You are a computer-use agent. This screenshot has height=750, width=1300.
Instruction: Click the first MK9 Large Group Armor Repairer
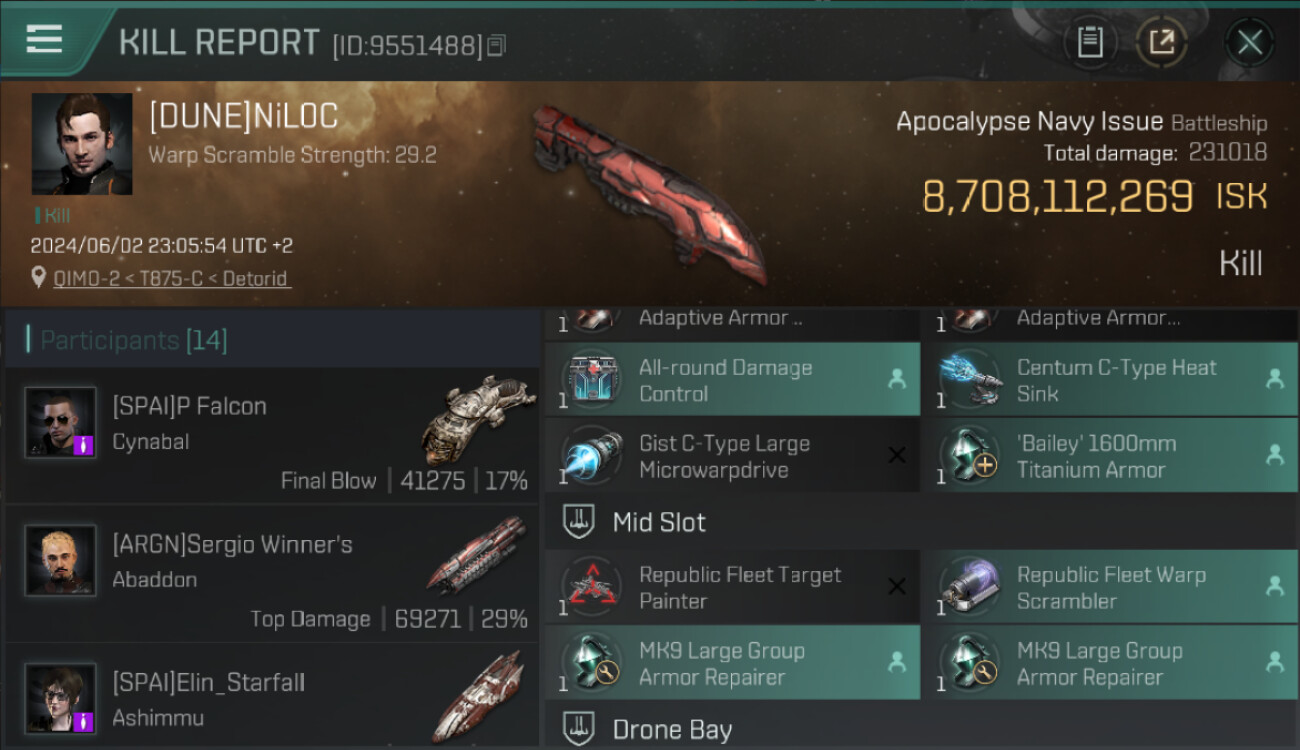click(x=733, y=663)
